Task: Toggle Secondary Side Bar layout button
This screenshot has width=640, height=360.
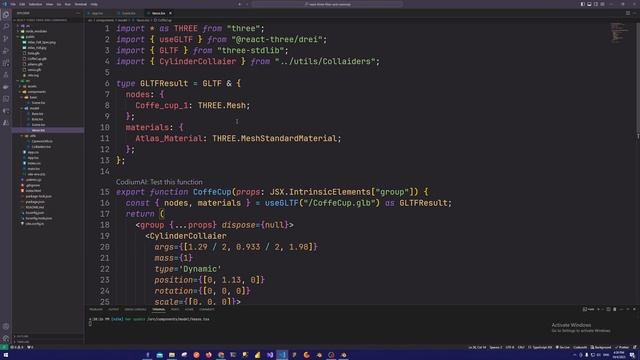Action: pos(596,4)
